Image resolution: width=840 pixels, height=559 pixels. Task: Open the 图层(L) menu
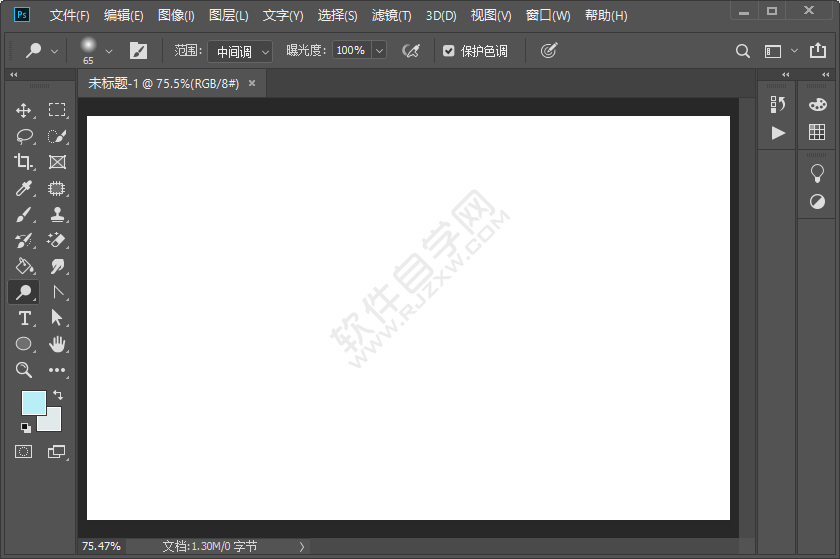tap(229, 16)
